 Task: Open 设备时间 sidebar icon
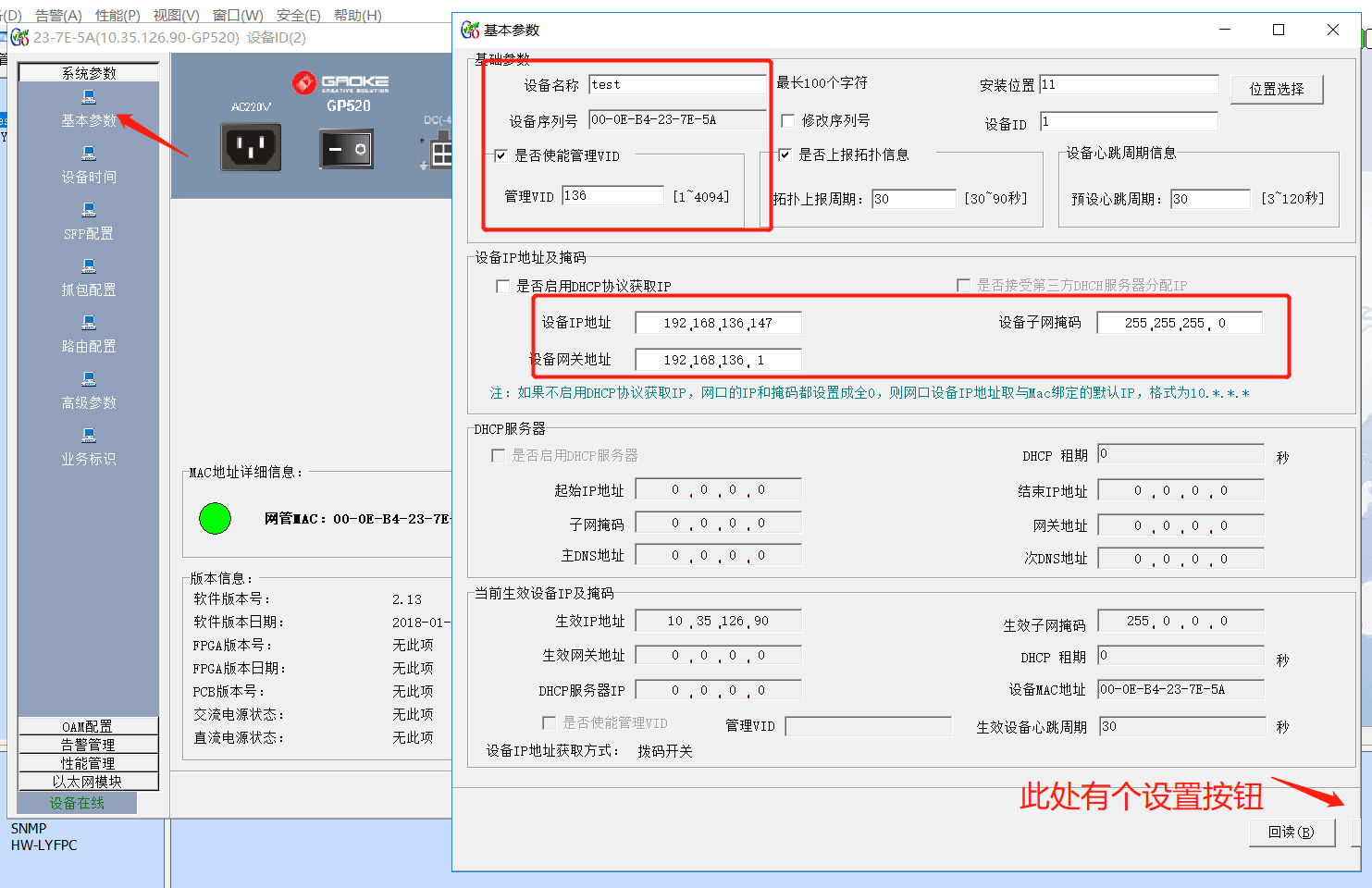[x=89, y=154]
